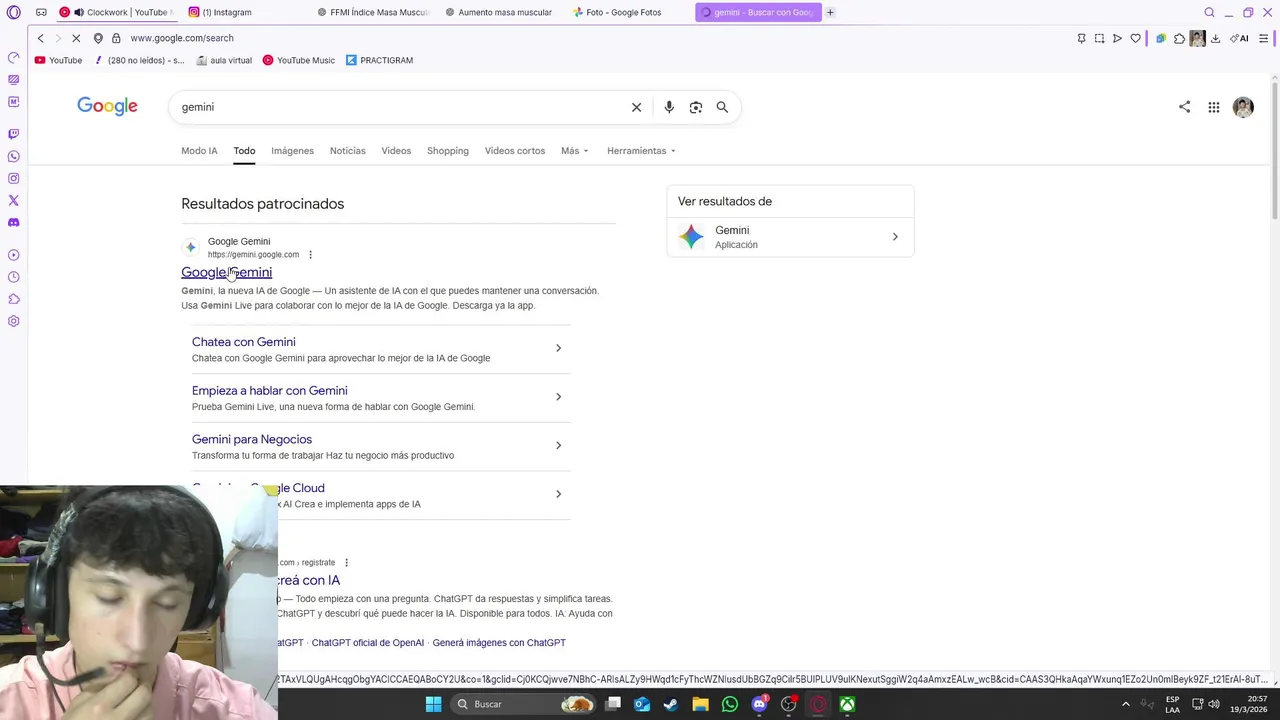Open the Opera main menu logo
The height and width of the screenshot is (720, 1280).
point(13,12)
